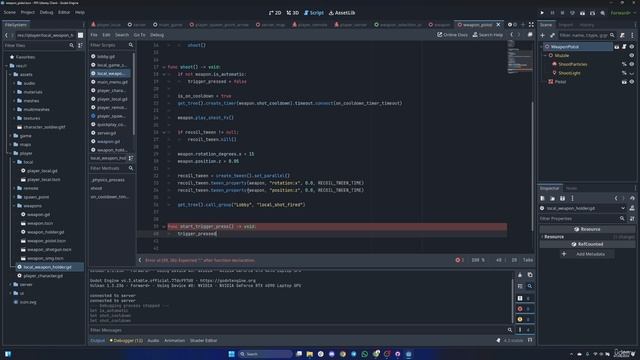Open lobby.gd in the script list
This screenshot has height=360, width=640.
(x=106, y=56)
